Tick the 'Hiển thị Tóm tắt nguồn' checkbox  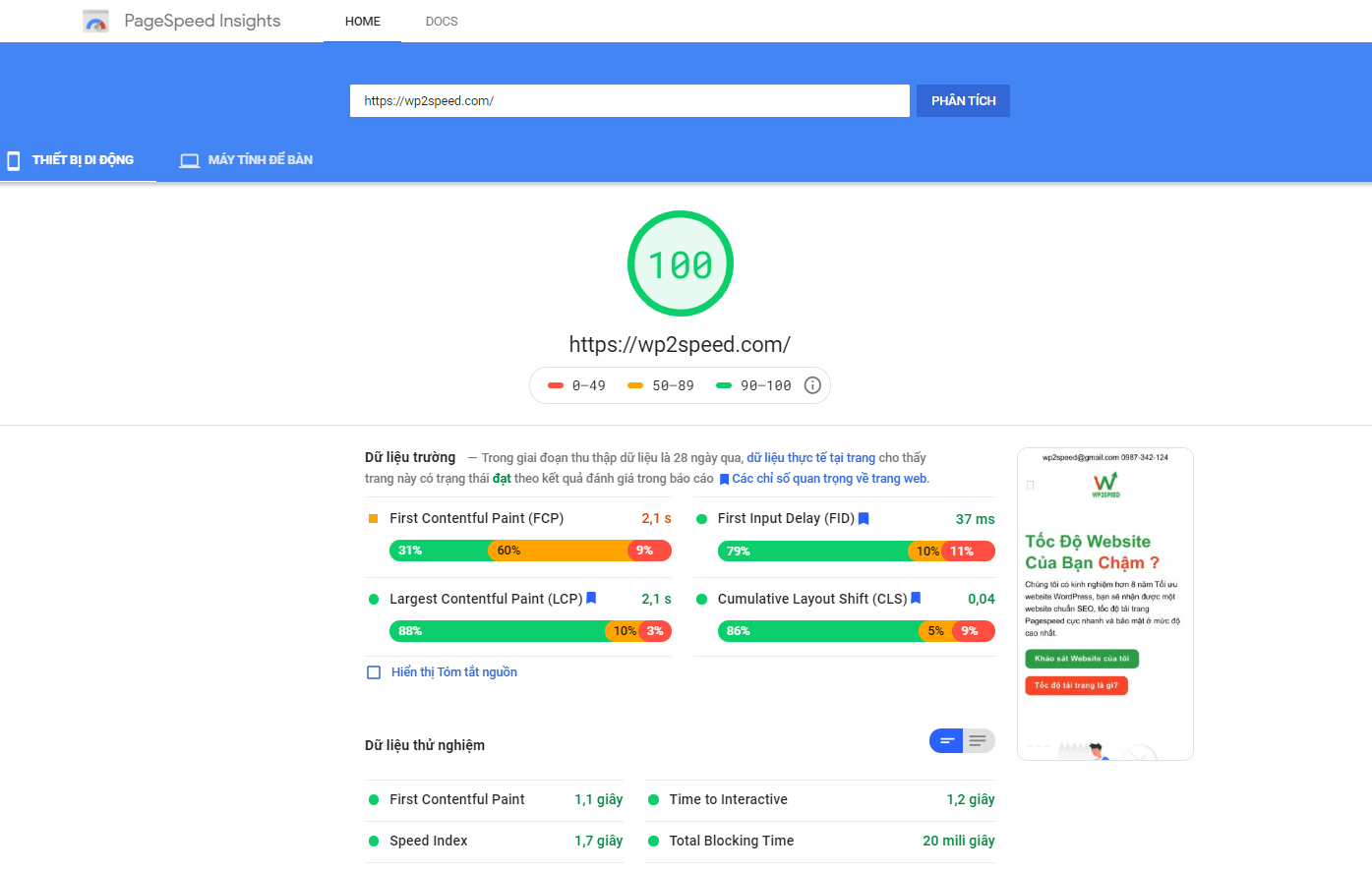[x=374, y=672]
